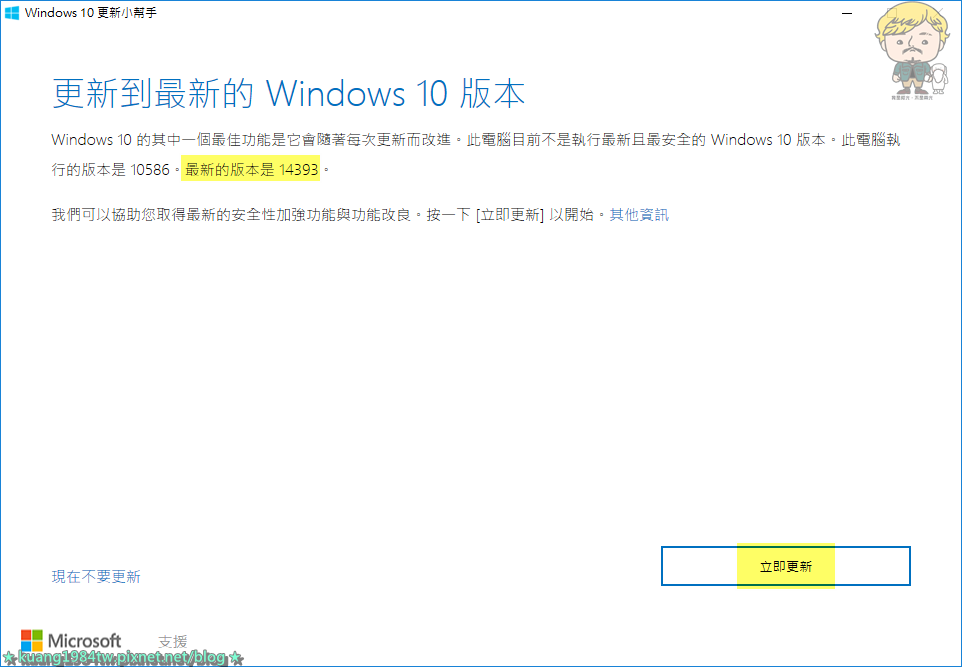Click the Microsoft wordmark text
Image resolution: width=962 pixels, height=667 pixels.
(85, 641)
